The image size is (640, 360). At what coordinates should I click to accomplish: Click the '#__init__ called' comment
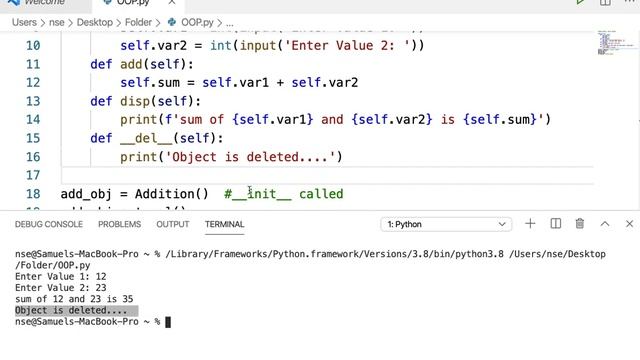point(284,194)
